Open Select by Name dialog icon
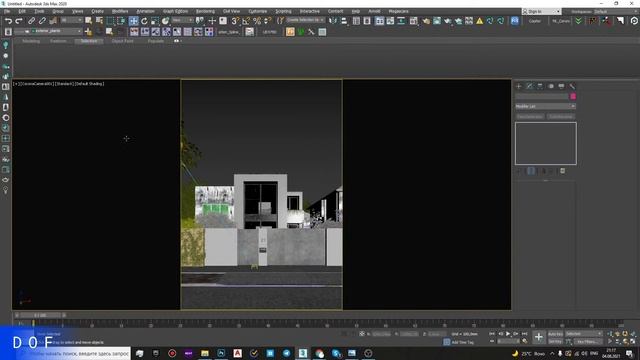Viewport: 640px width, 360px height. [x=99, y=21]
